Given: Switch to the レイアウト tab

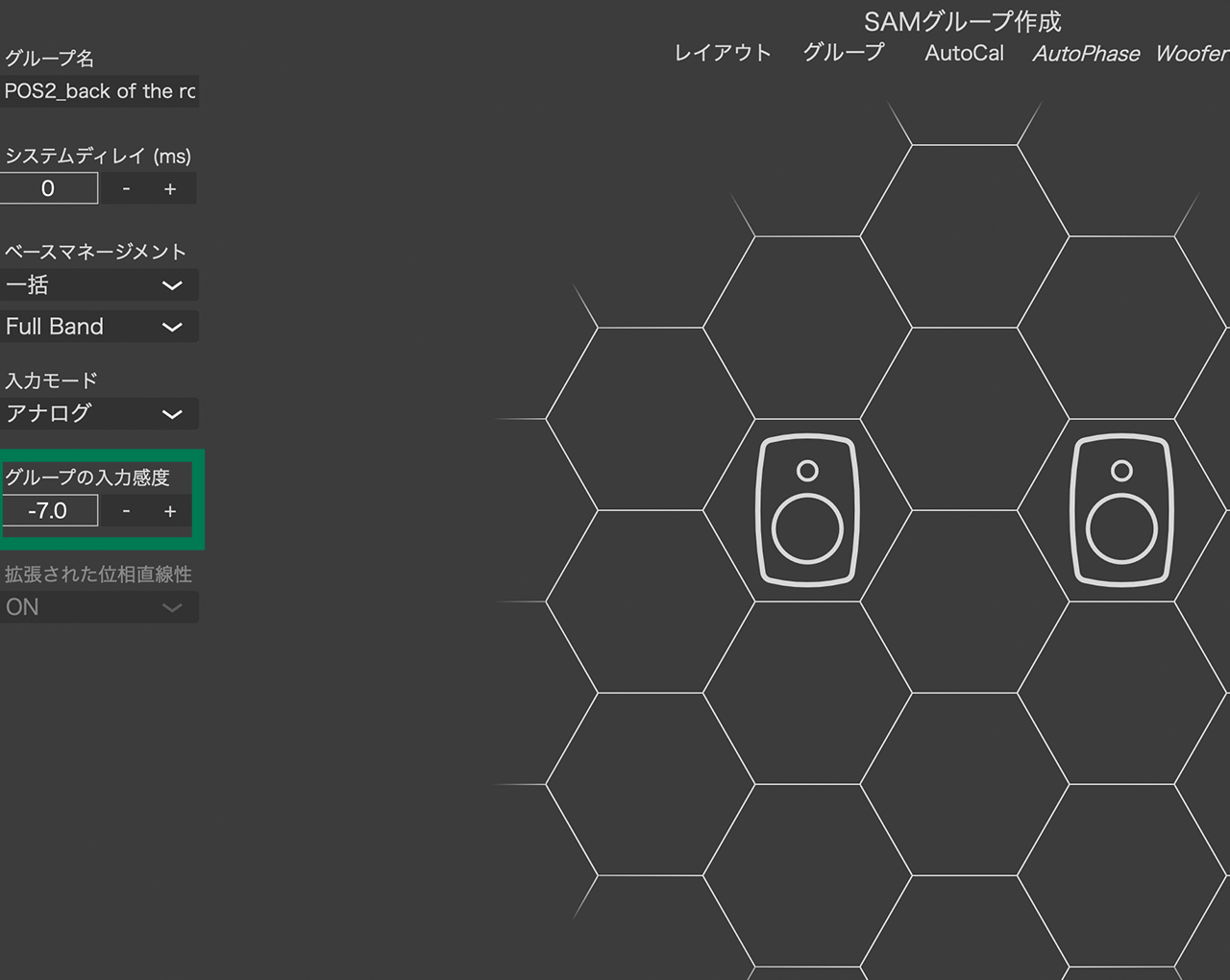Looking at the screenshot, I should coord(723,54).
